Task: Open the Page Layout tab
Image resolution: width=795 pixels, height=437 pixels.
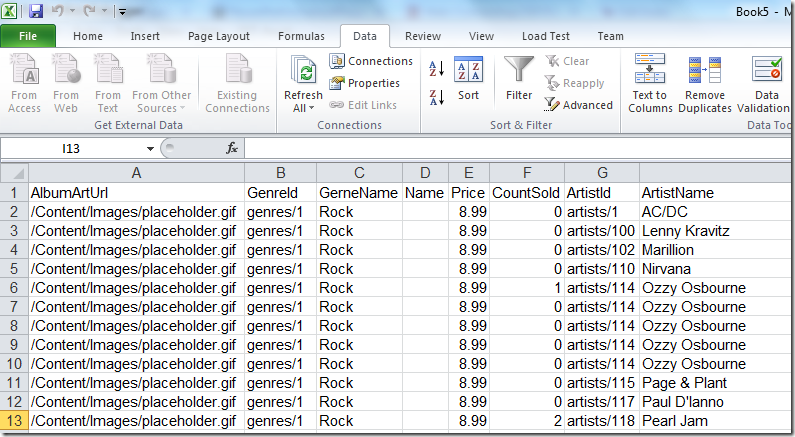Action: coord(219,36)
